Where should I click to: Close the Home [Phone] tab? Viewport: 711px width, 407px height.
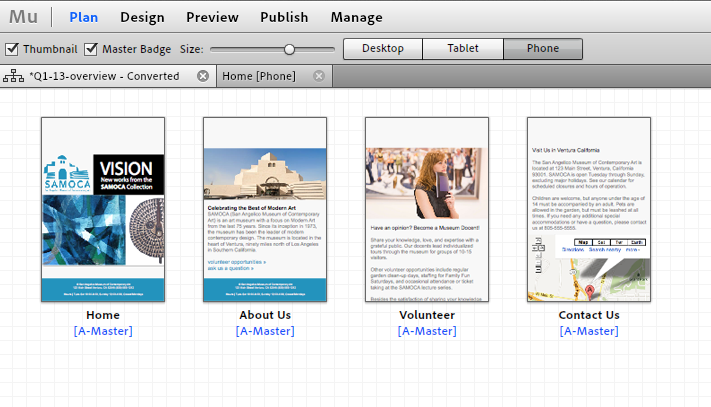point(319,76)
